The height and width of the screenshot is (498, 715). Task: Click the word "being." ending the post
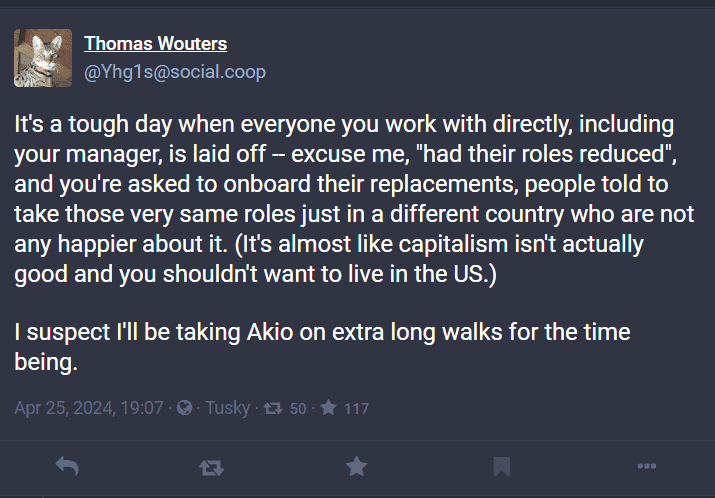pyautogui.click(x=46, y=363)
